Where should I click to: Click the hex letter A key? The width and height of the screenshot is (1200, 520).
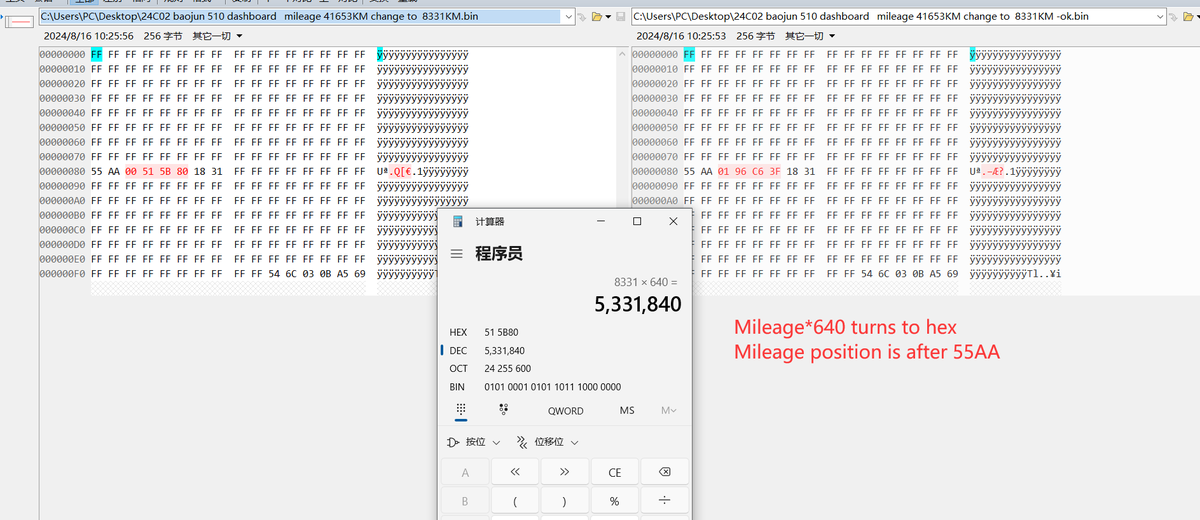464,472
